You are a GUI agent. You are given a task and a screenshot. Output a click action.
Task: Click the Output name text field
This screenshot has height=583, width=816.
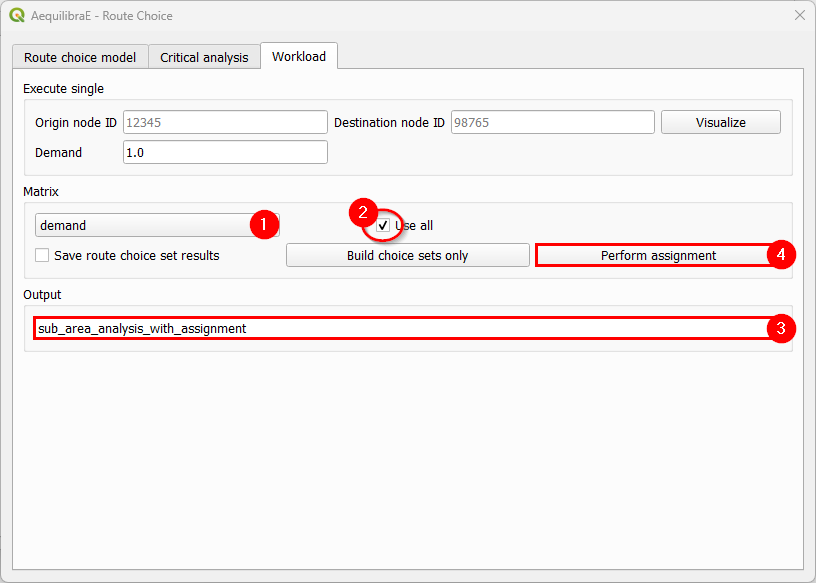click(400, 328)
